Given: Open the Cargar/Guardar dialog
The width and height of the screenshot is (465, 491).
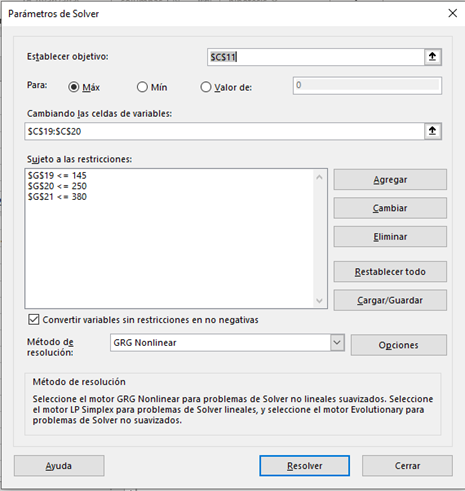Looking at the screenshot, I should [x=390, y=300].
